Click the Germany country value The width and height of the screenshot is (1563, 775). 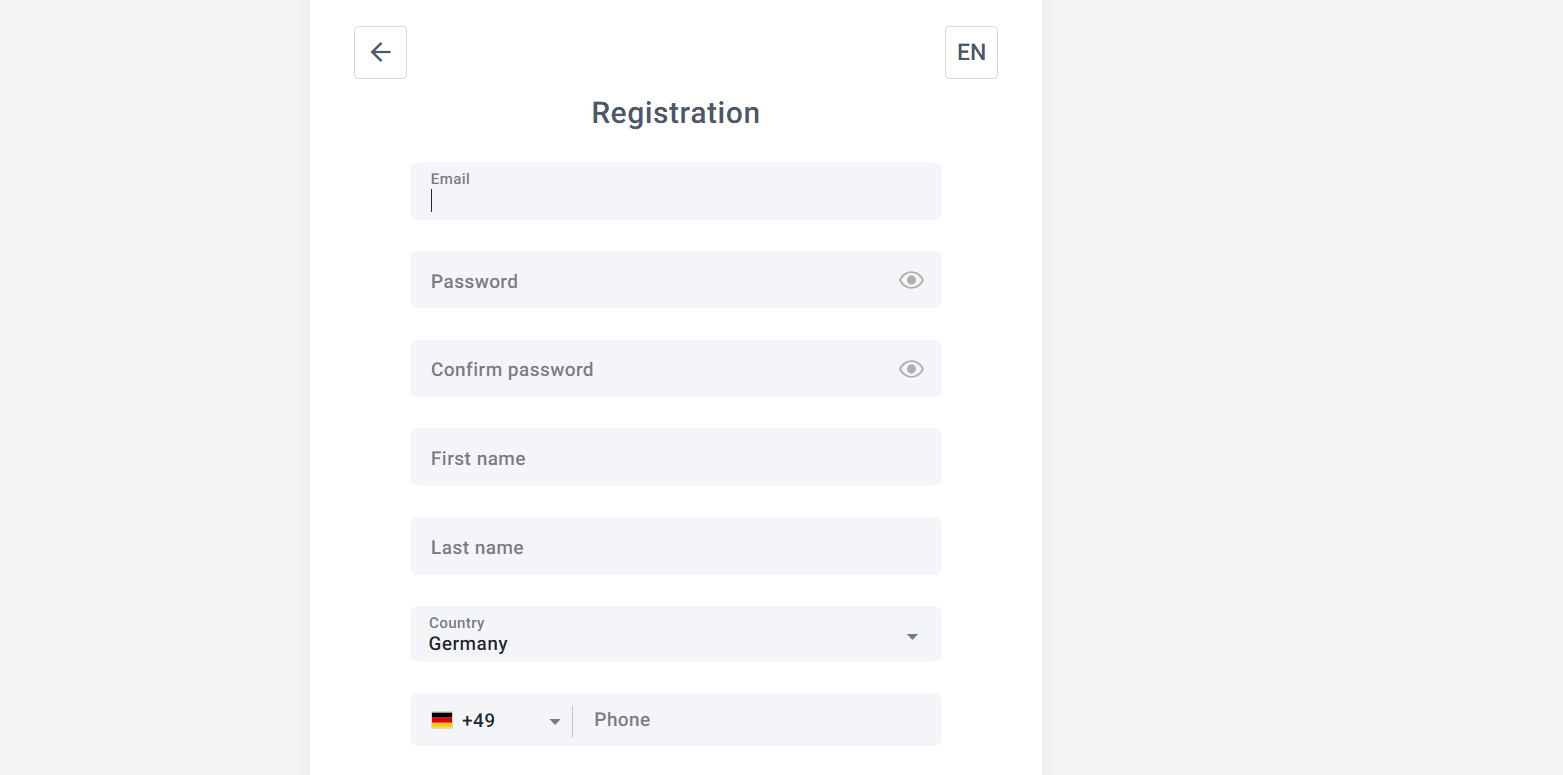[468, 644]
